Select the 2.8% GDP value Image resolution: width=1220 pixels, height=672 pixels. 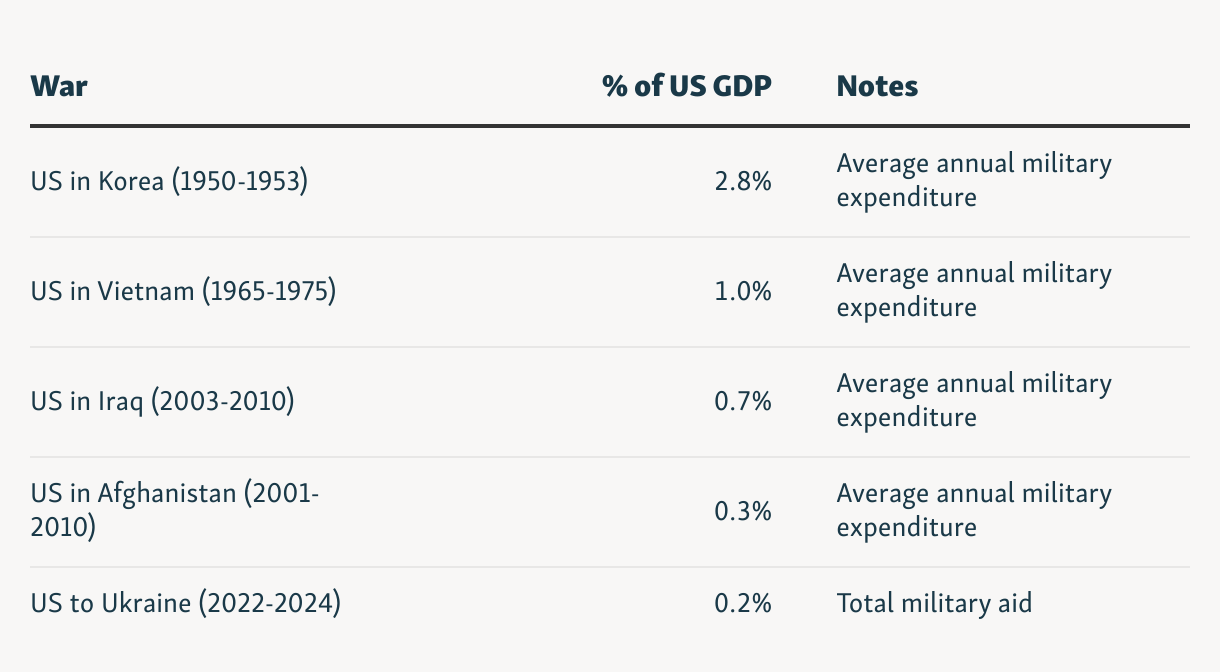(742, 182)
